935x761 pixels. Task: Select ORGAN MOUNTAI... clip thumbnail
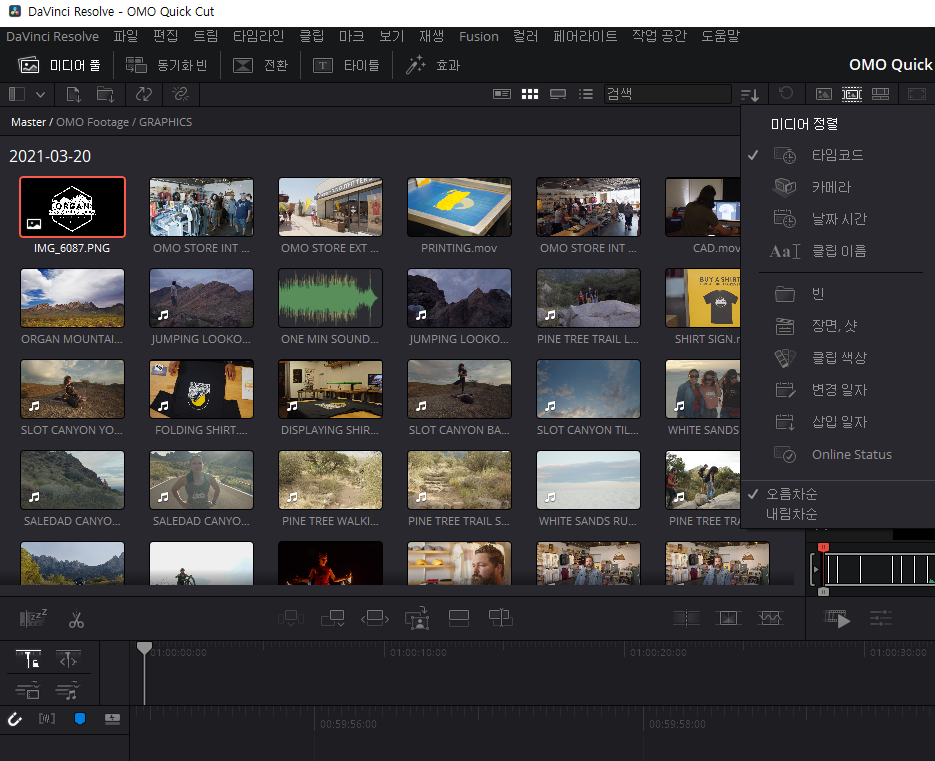(x=72, y=298)
